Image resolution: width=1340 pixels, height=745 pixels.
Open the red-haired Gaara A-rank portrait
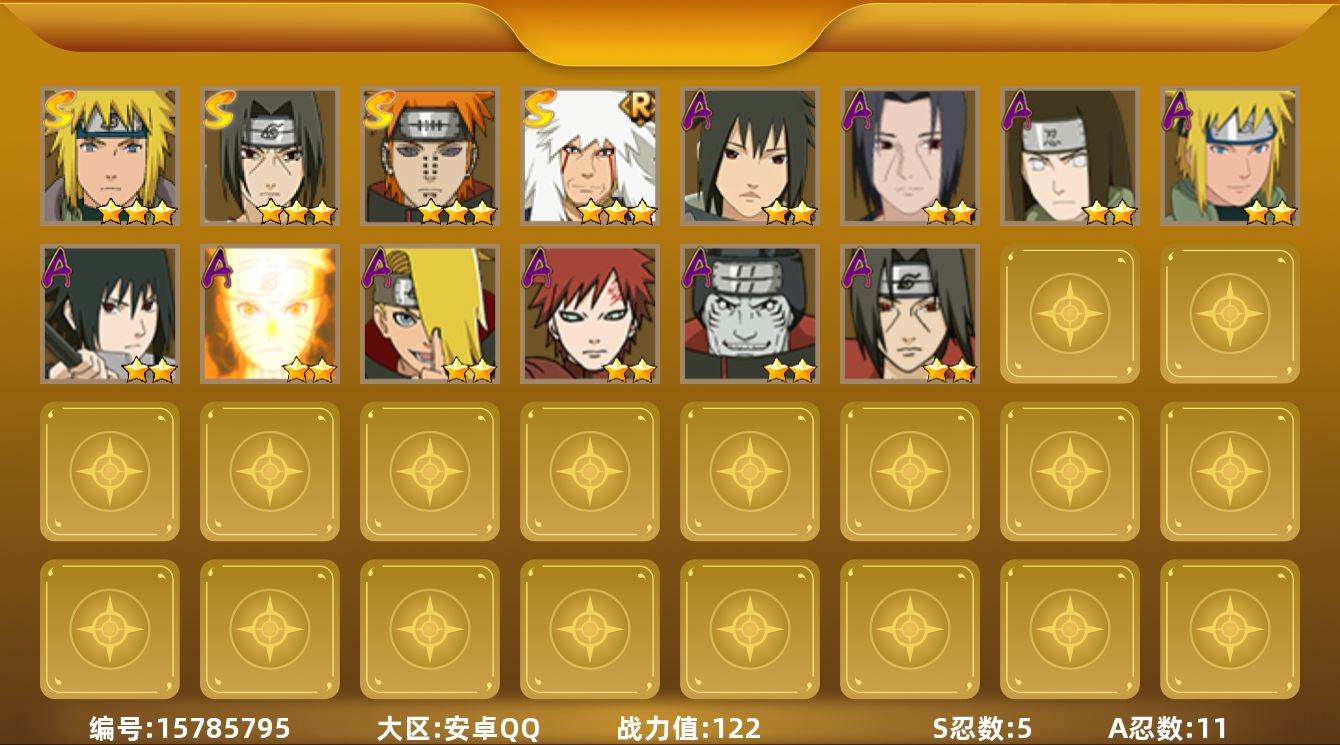click(x=590, y=314)
